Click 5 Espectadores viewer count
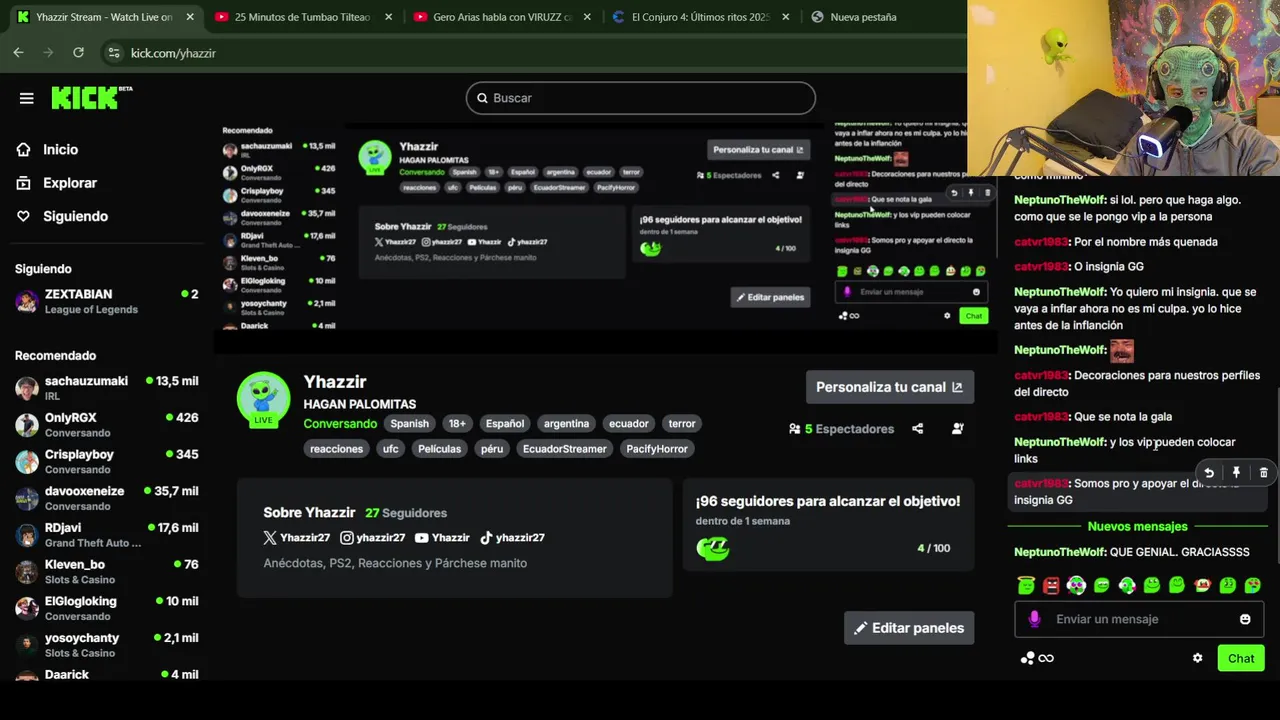Image resolution: width=1280 pixels, height=720 pixels. (842, 429)
